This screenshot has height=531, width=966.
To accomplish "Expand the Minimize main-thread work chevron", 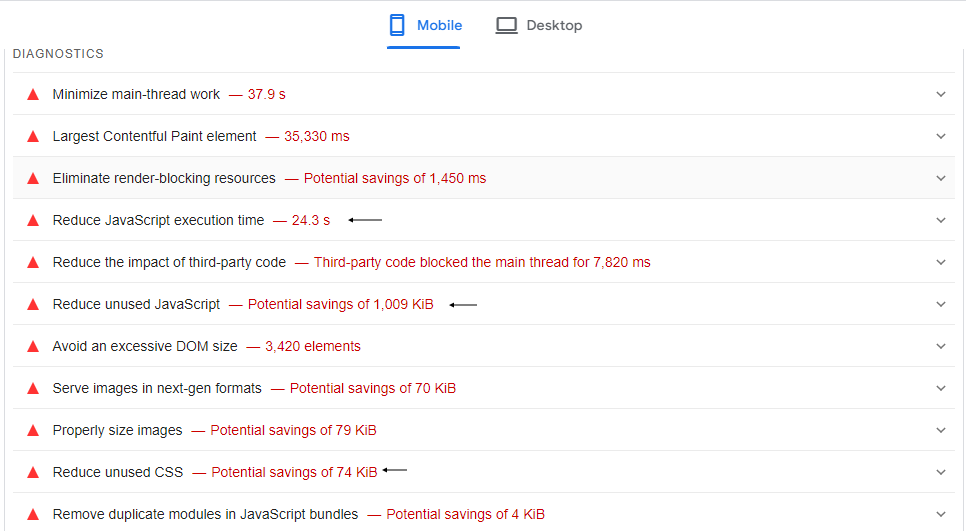I will [x=940, y=94].
